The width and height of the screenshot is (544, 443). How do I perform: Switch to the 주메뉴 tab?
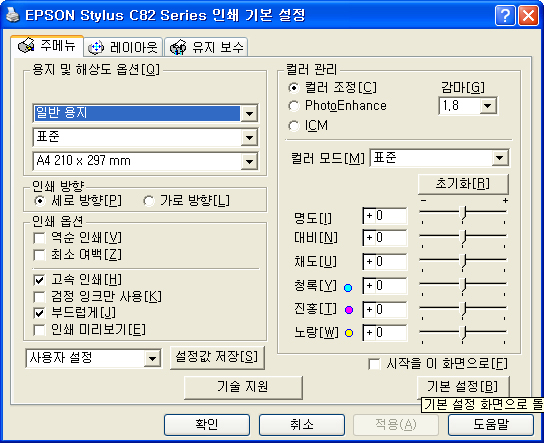point(47,45)
